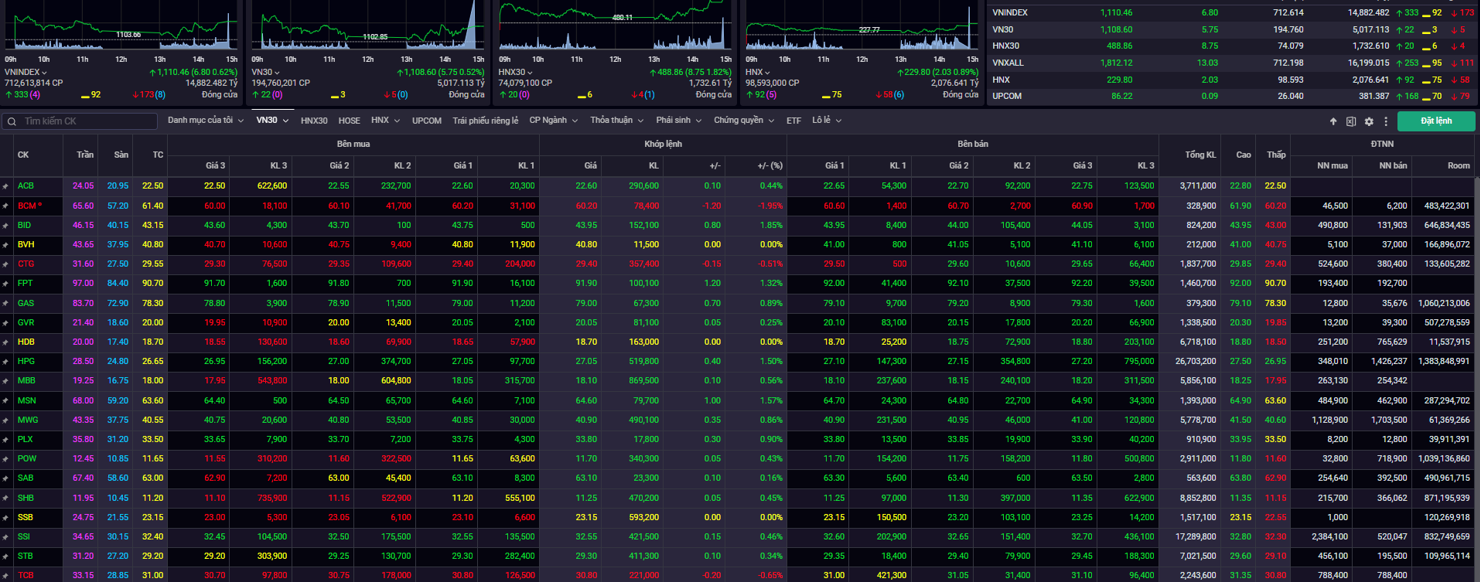Pin the SSI row
Screen dimensions: 1480x582
[5, 537]
